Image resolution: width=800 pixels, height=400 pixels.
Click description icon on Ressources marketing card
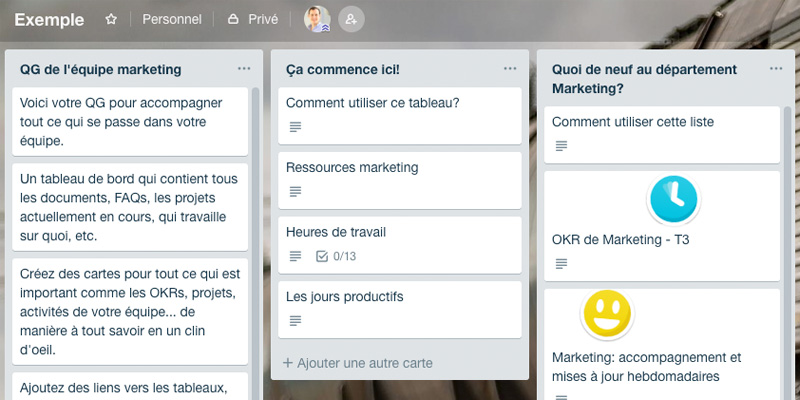[x=295, y=192]
